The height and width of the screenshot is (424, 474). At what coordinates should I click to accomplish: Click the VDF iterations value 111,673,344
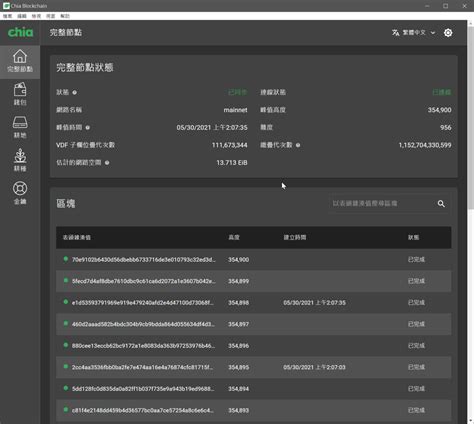pos(230,145)
